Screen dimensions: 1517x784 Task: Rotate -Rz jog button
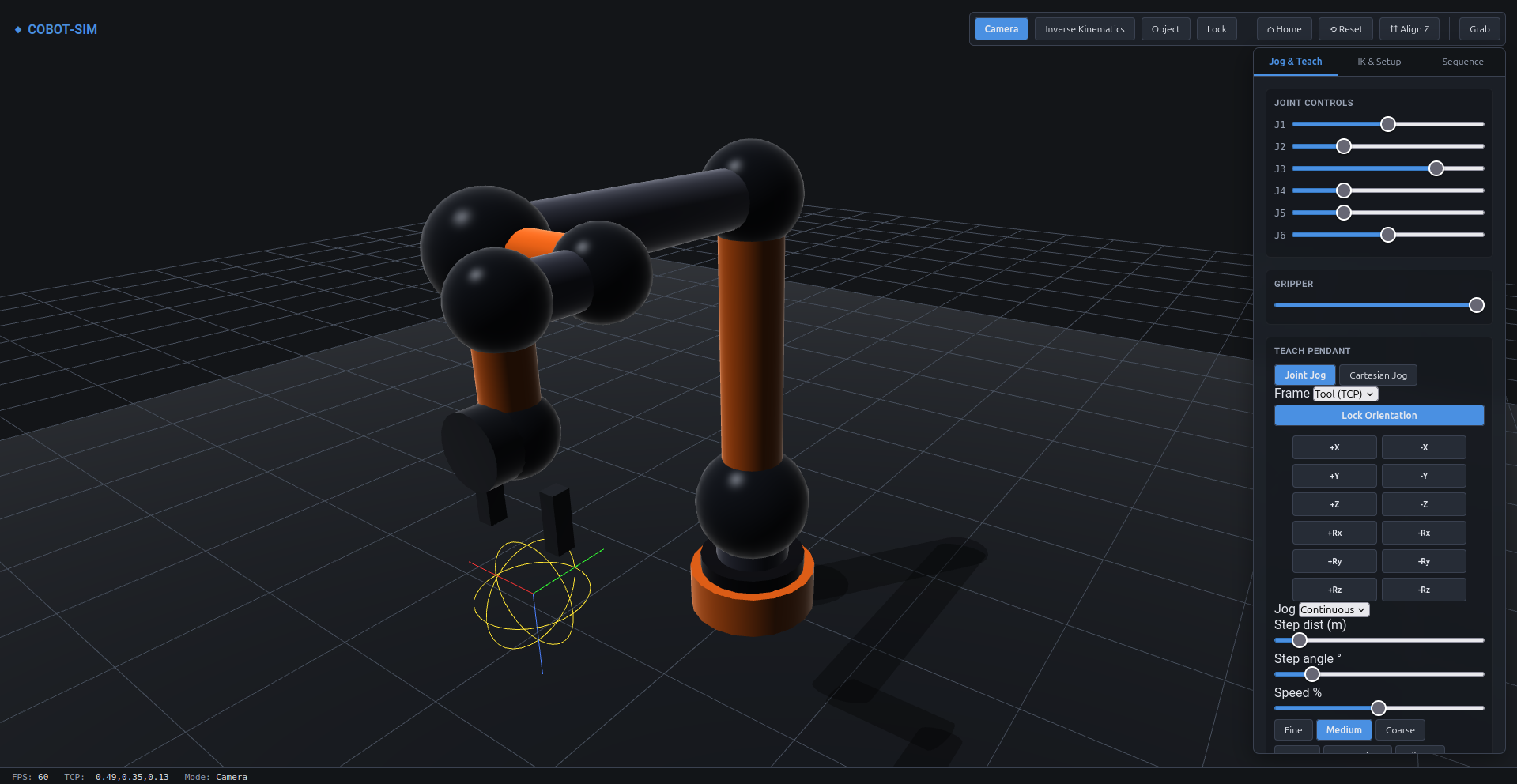tap(1424, 590)
